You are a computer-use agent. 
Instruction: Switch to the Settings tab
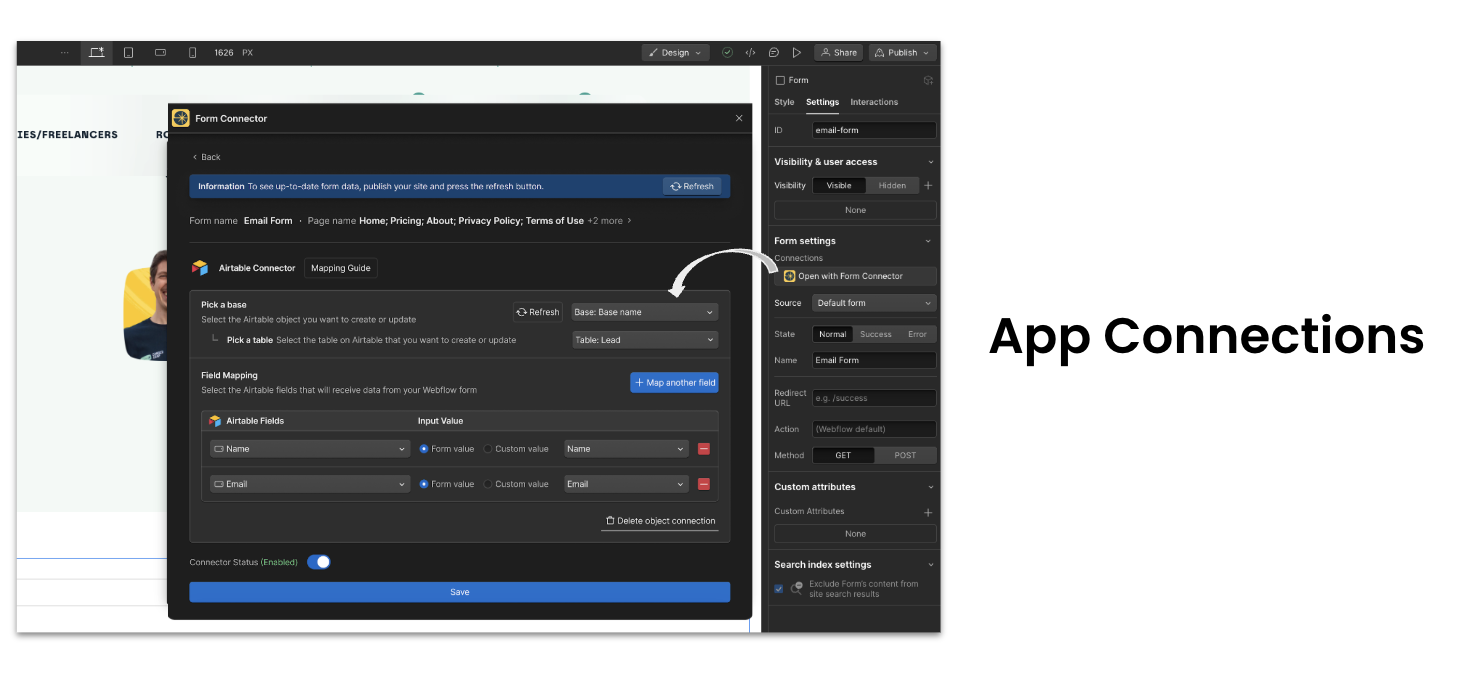pos(822,102)
